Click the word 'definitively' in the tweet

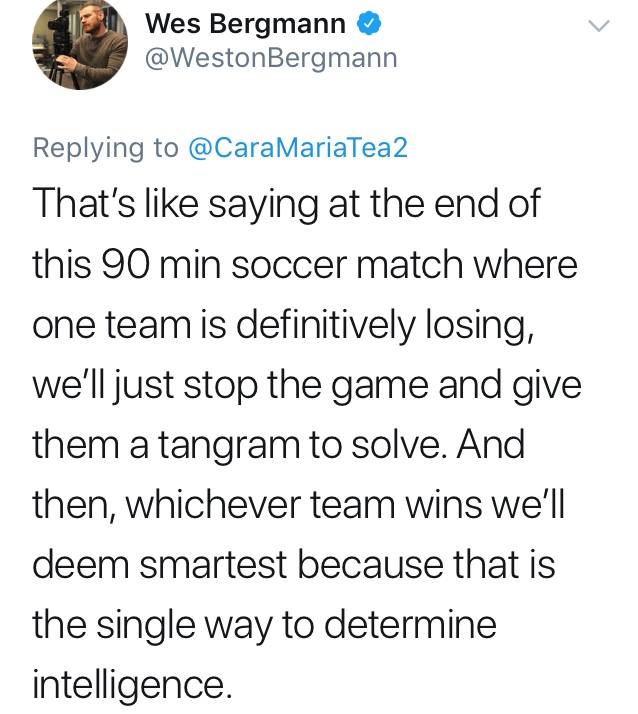(x=326, y=326)
